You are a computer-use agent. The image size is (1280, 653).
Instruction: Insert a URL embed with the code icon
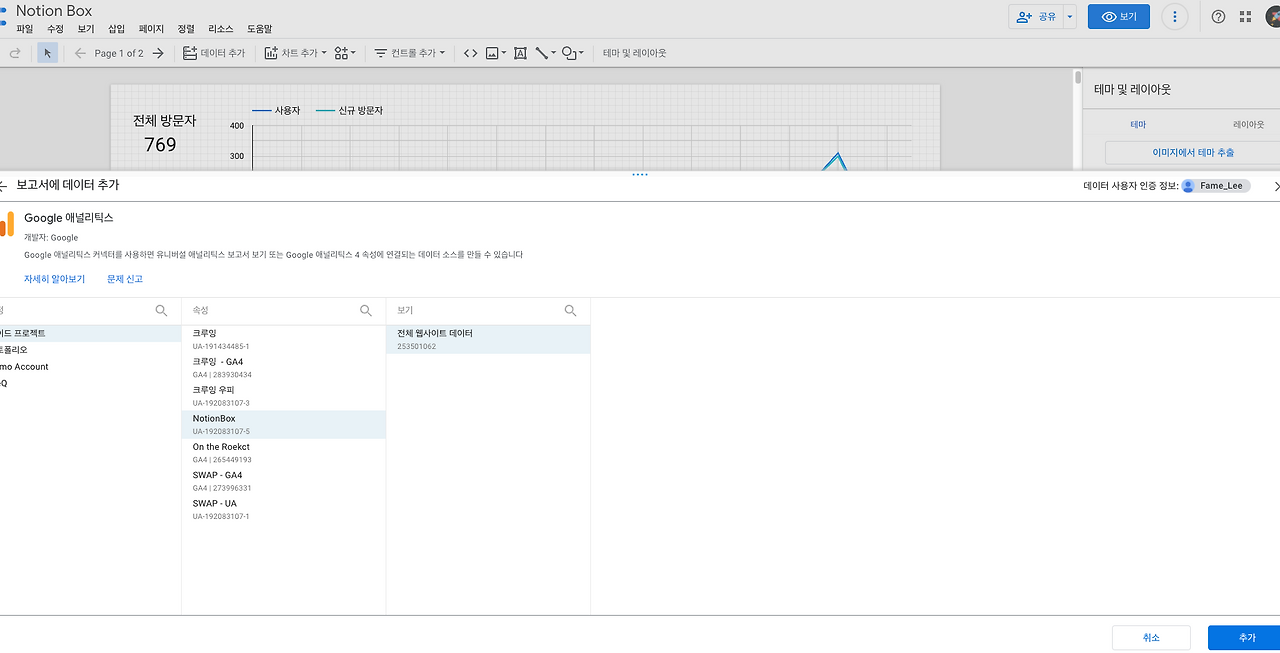click(470, 53)
